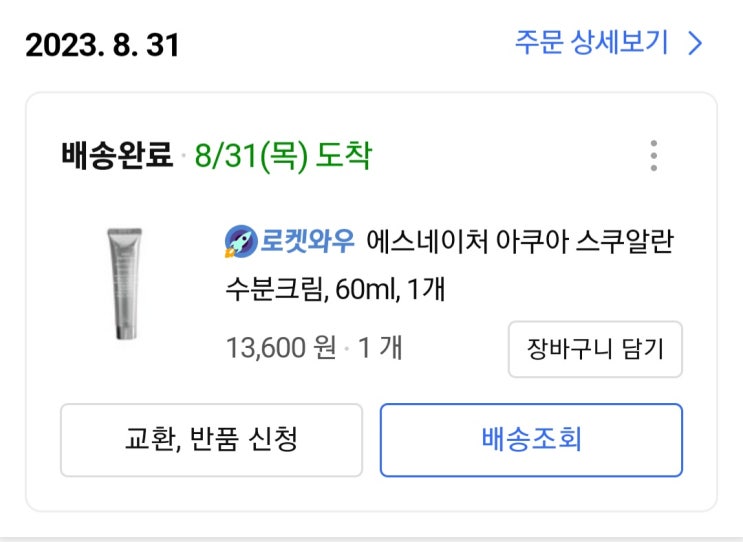Click the 상세보기 word in the top link
The height and width of the screenshot is (542, 743).
pos(620,43)
